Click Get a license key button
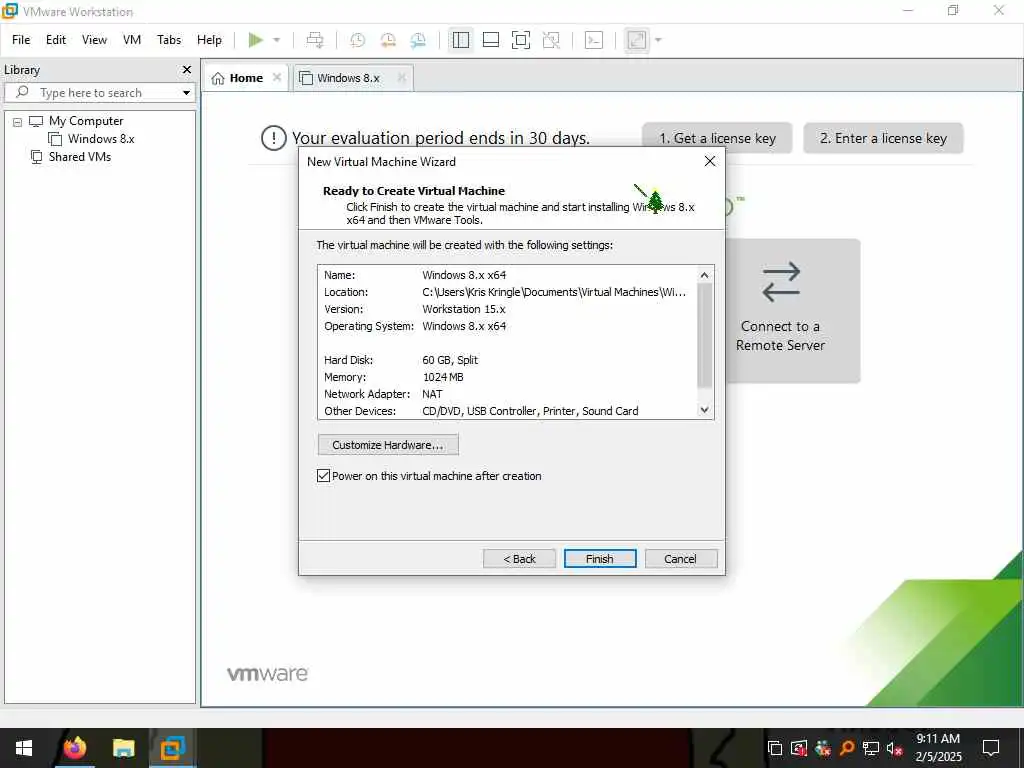The width and height of the screenshot is (1024, 768). tap(717, 138)
